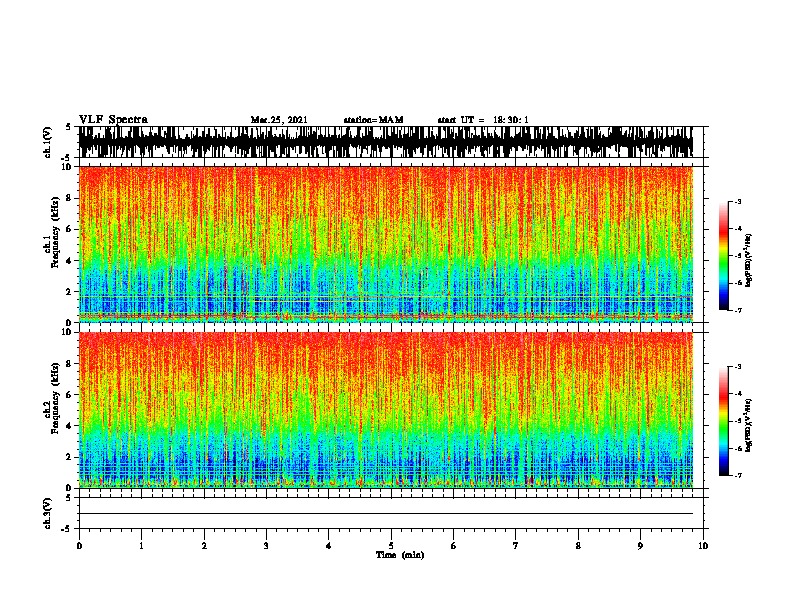The height and width of the screenshot is (612, 792).
Task: Click the 4 minute time axis tick label
Action: [329, 546]
